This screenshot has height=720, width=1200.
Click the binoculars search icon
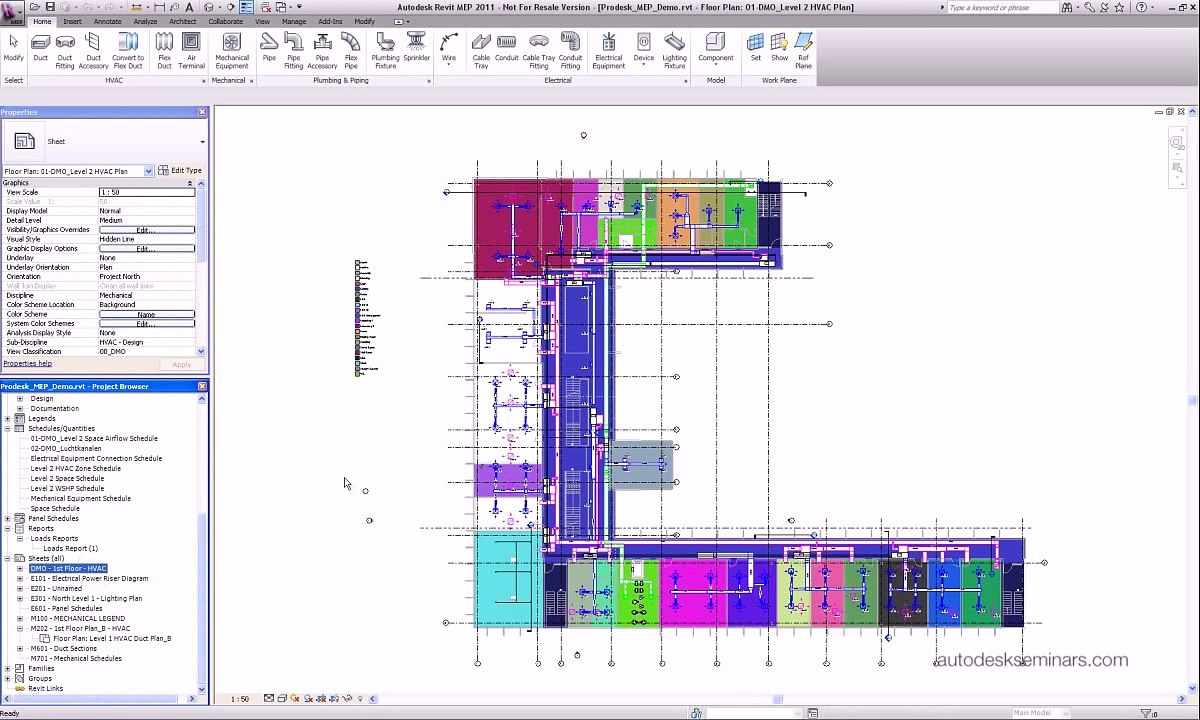point(1067,7)
